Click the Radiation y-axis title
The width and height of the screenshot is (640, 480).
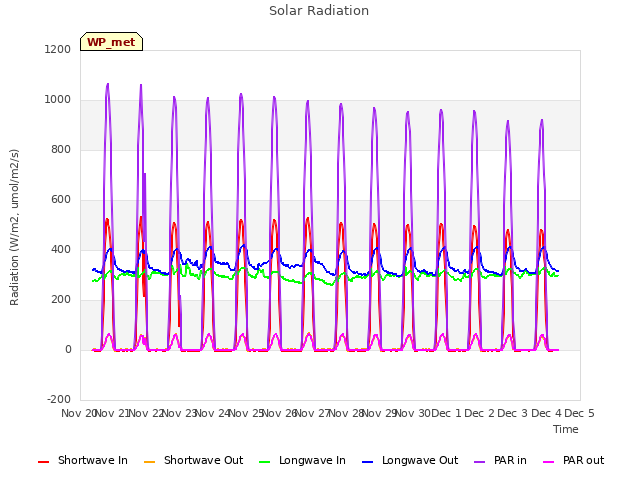point(14,227)
